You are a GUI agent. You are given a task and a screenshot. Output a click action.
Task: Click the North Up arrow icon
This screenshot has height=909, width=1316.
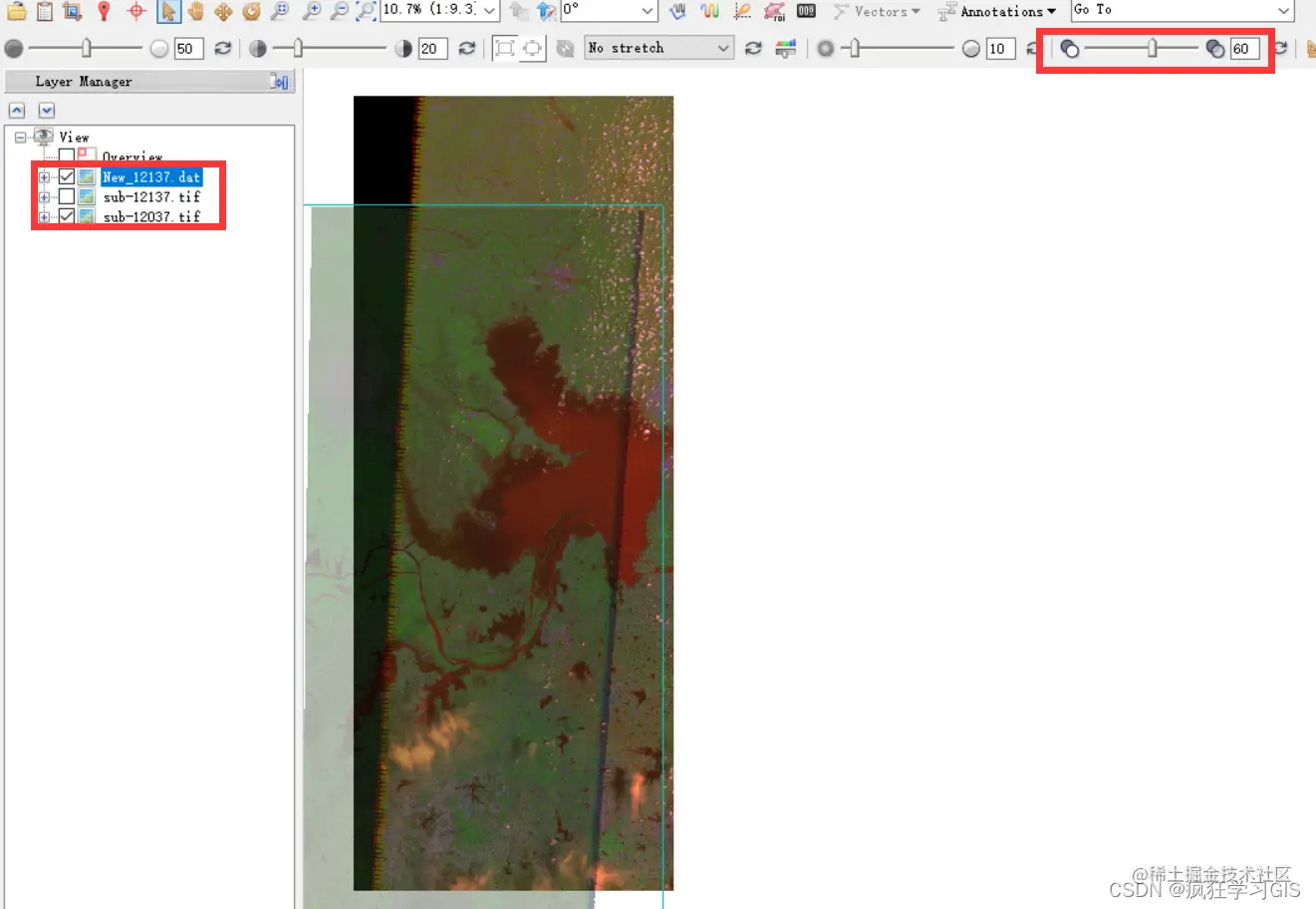(547, 11)
